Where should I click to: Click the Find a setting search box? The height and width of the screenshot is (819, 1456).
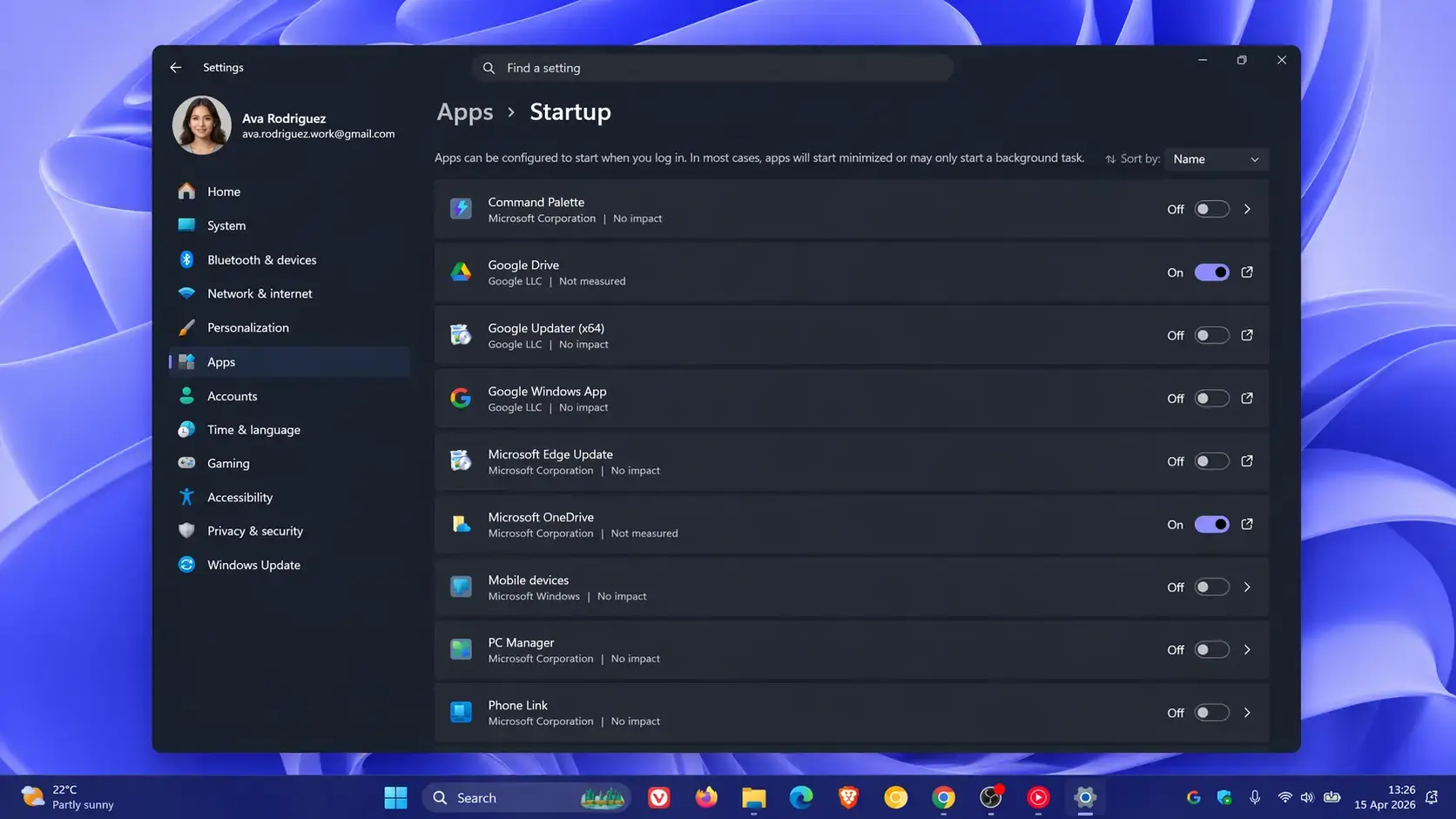(x=712, y=68)
